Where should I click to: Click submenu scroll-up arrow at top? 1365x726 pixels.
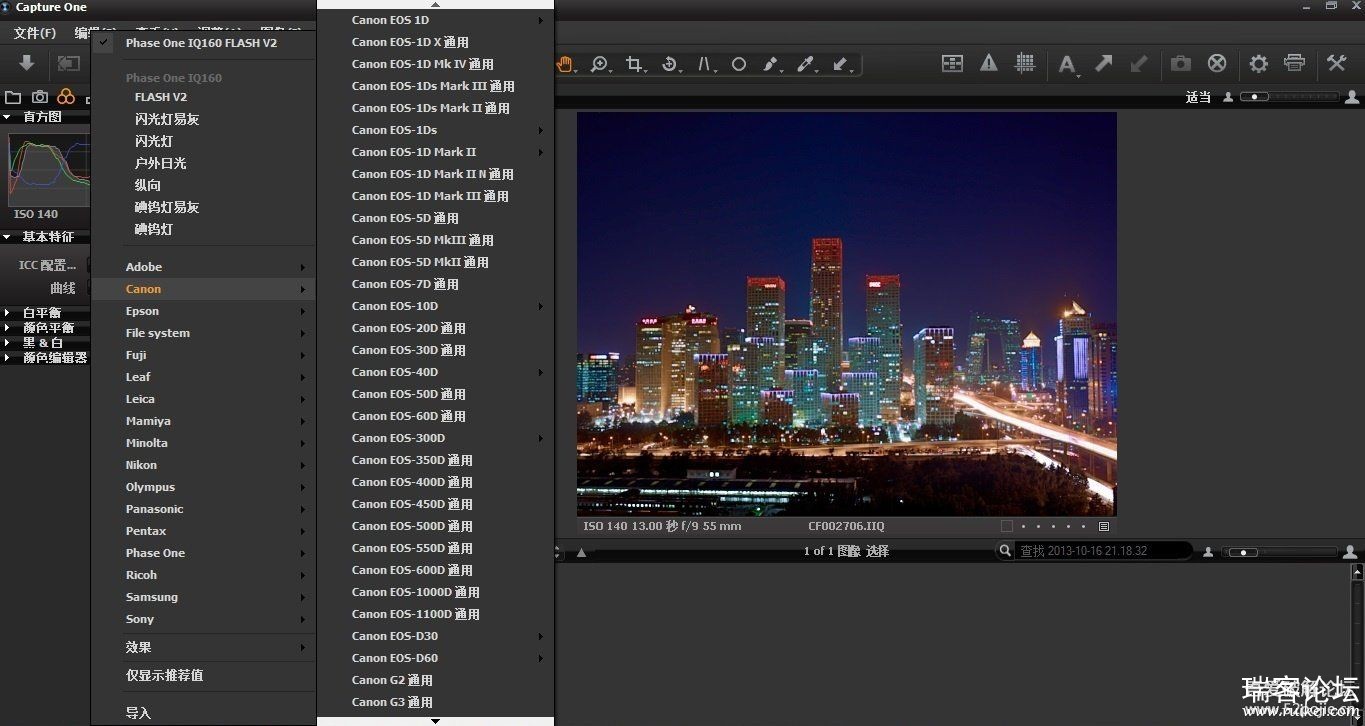coord(436,4)
